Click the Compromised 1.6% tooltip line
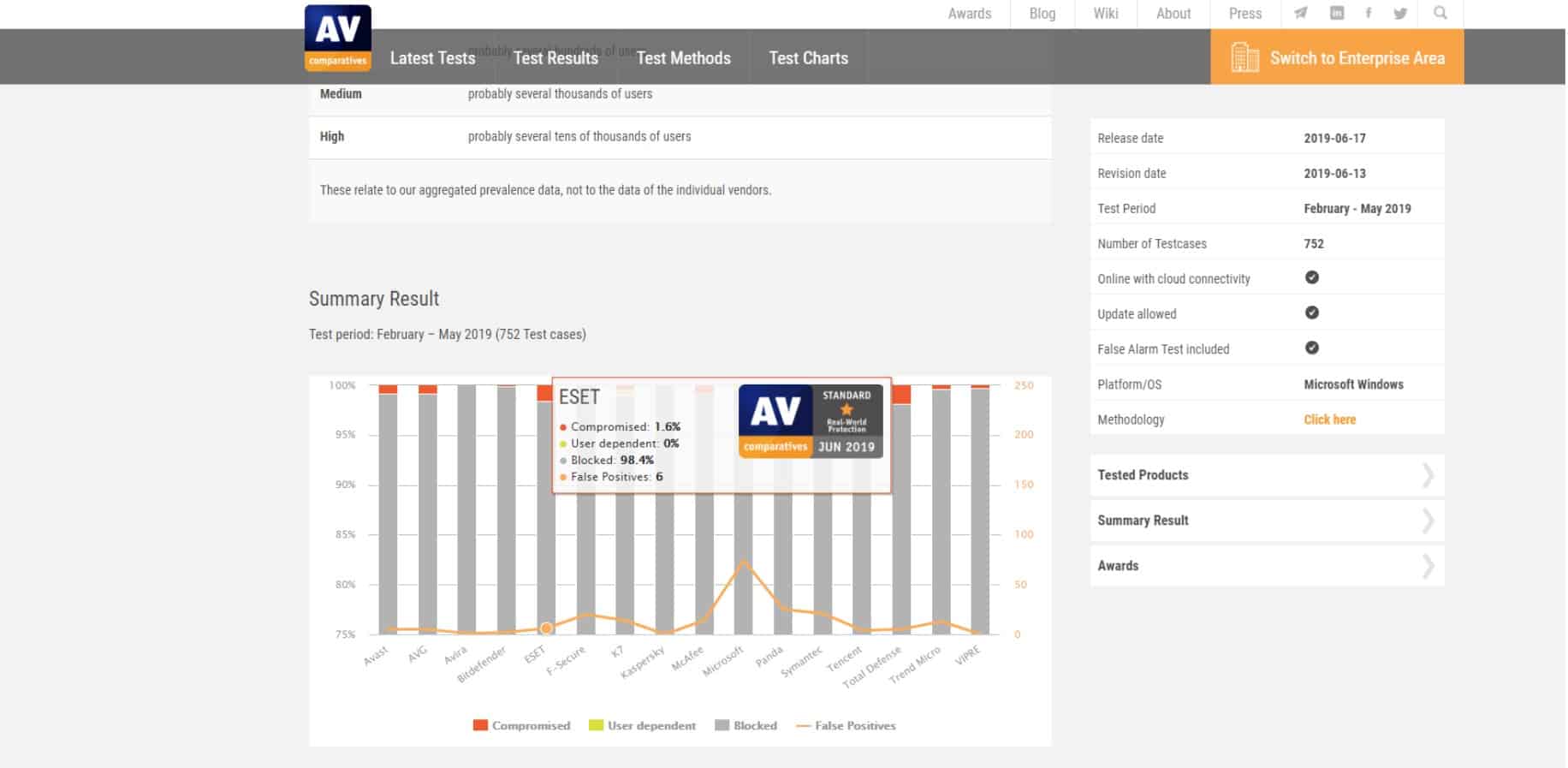1568x768 pixels. (620, 426)
